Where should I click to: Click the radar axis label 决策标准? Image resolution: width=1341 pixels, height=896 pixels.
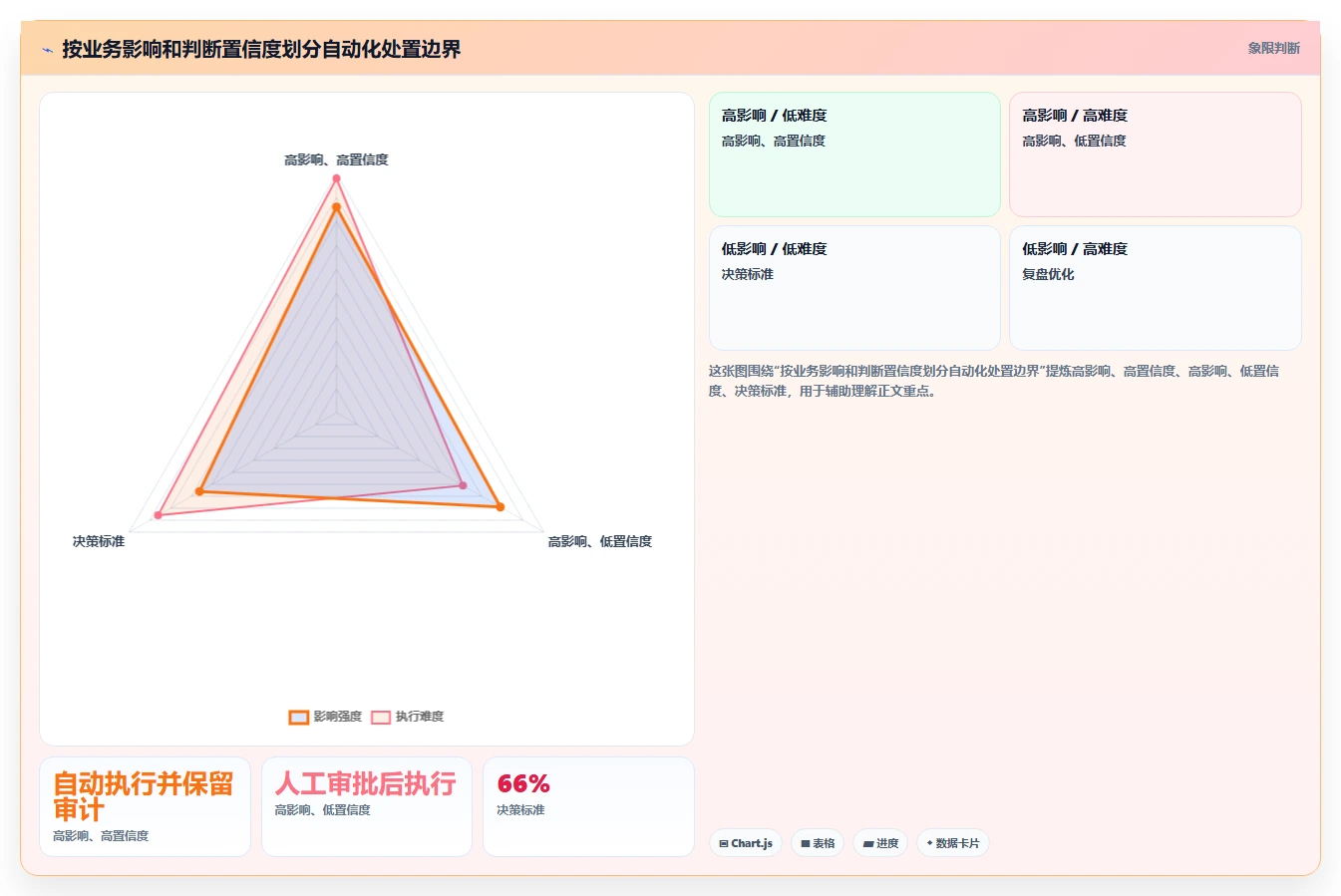(x=99, y=541)
